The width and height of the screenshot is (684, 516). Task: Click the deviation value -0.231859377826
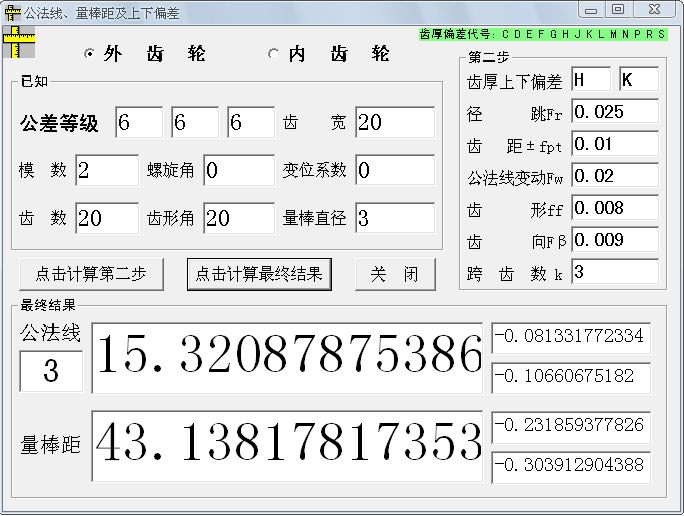tap(571, 427)
